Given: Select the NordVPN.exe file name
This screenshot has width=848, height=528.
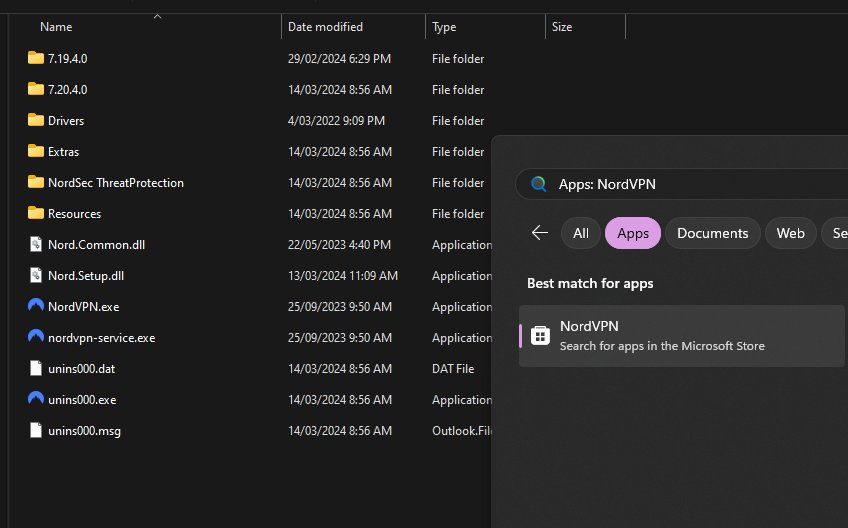Looking at the screenshot, I should tap(83, 307).
